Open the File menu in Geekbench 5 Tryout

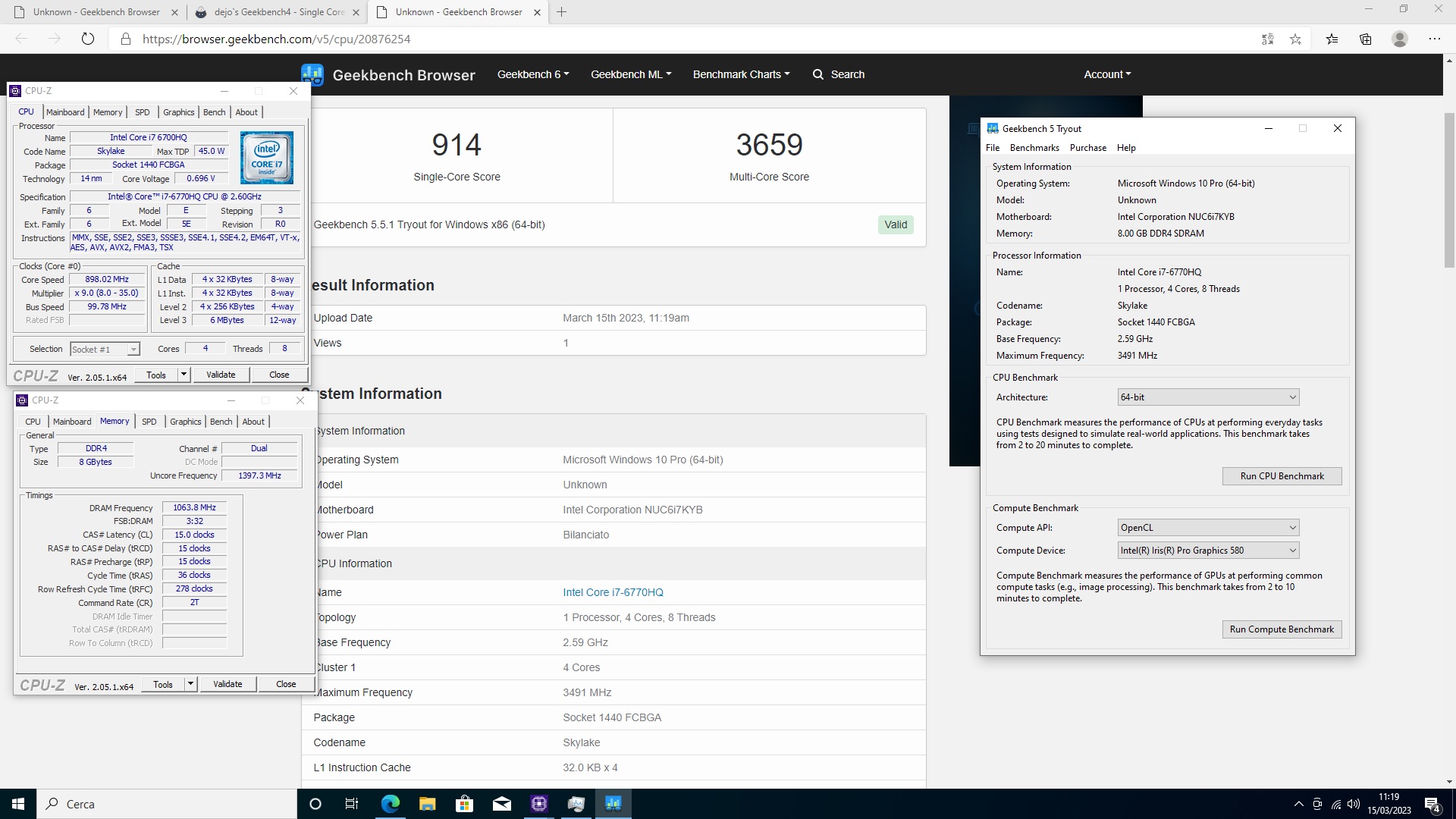pyautogui.click(x=993, y=148)
